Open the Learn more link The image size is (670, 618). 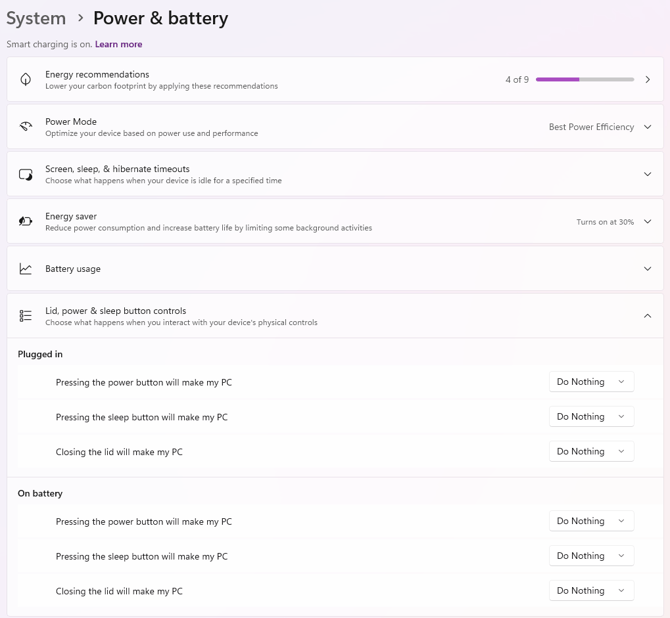[x=118, y=44]
